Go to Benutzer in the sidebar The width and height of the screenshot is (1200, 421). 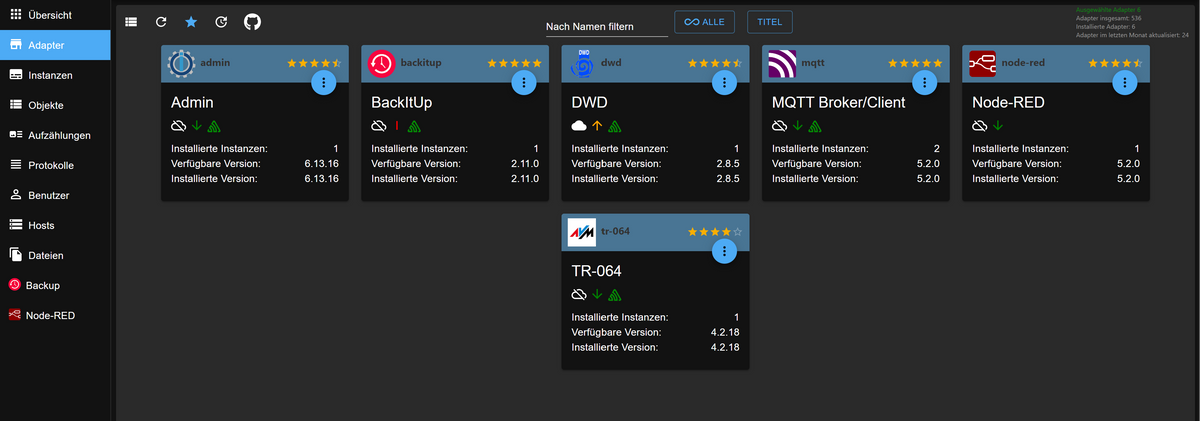click(x=55, y=195)
